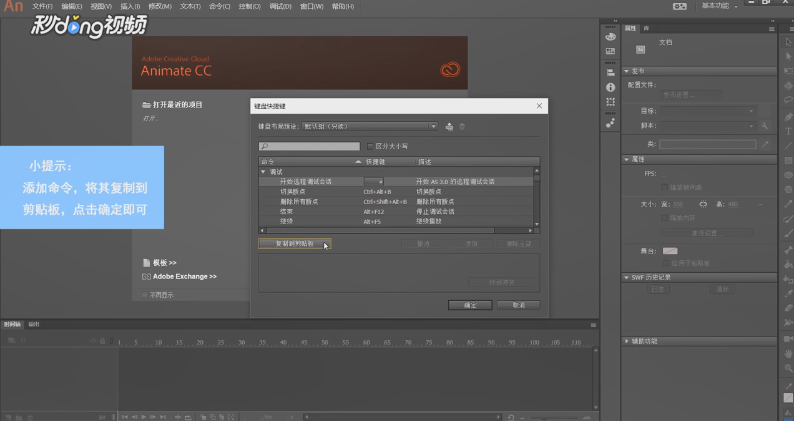
Task: Enable the 区分大小写 checkbox
Action: click(370, 146)
